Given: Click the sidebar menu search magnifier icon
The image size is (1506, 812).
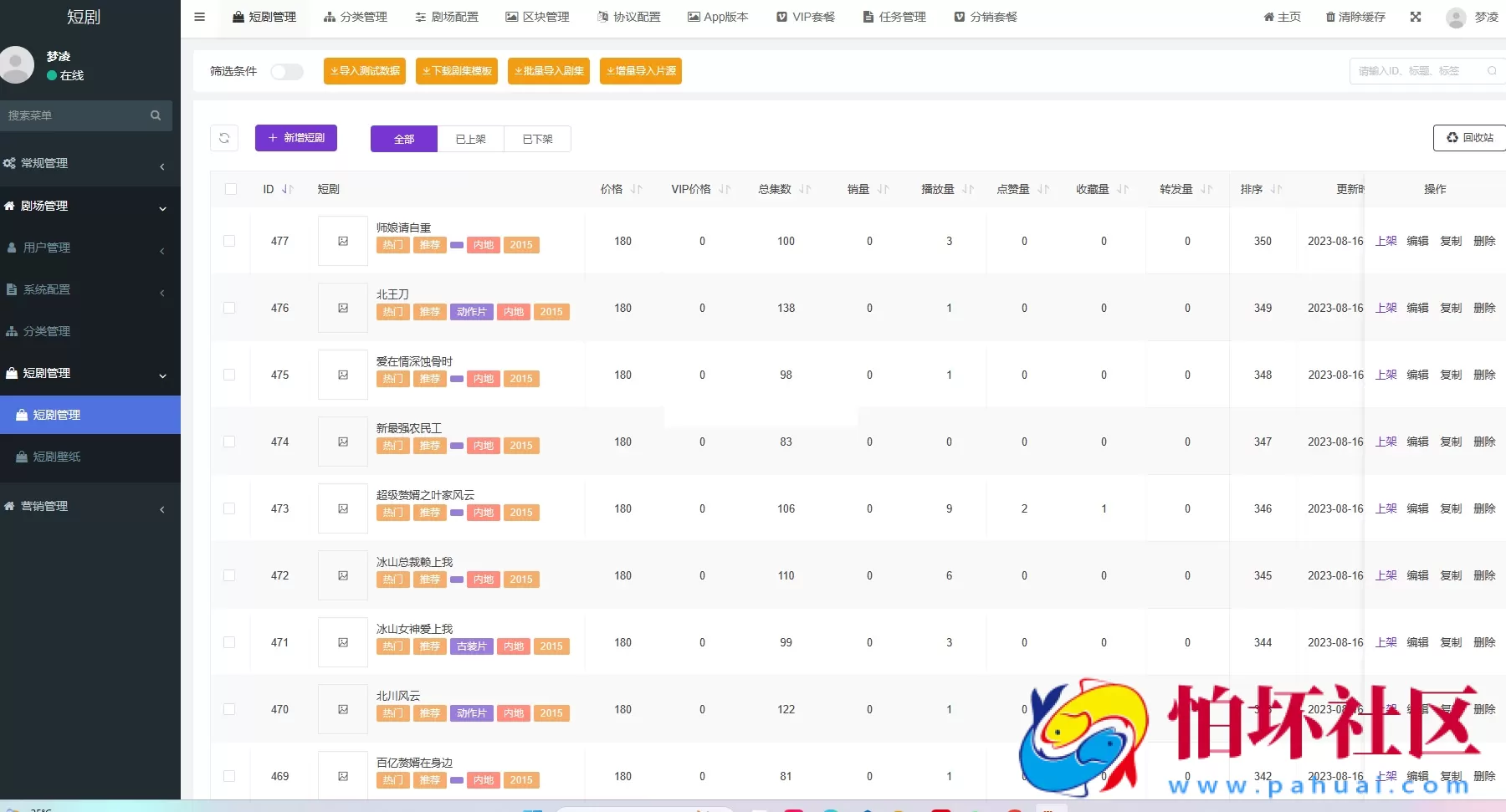Looking at the screenshot, I should pyautogui.click(x=156, y=115).
